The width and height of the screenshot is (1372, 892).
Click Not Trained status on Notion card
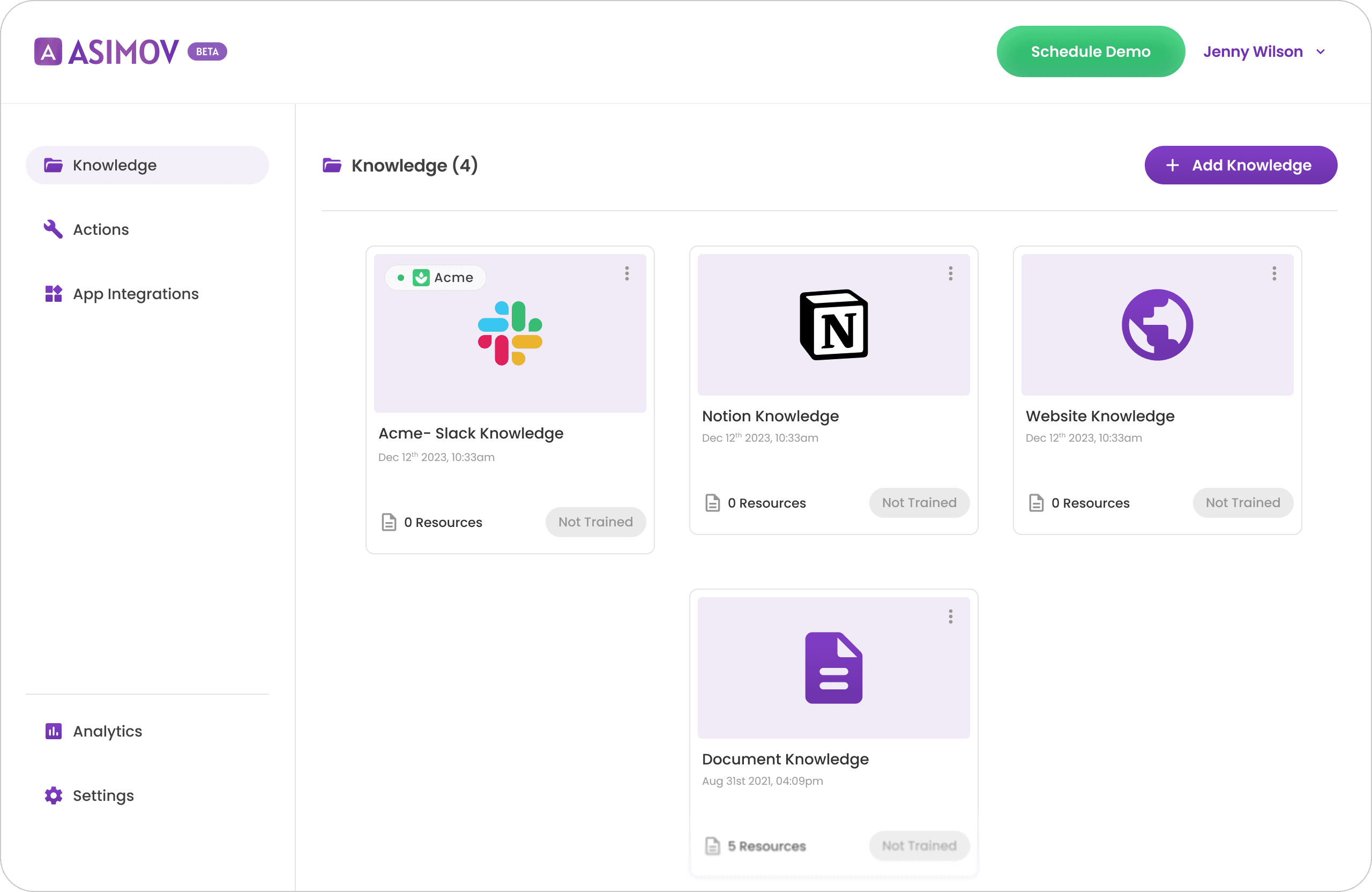(919, 503)
